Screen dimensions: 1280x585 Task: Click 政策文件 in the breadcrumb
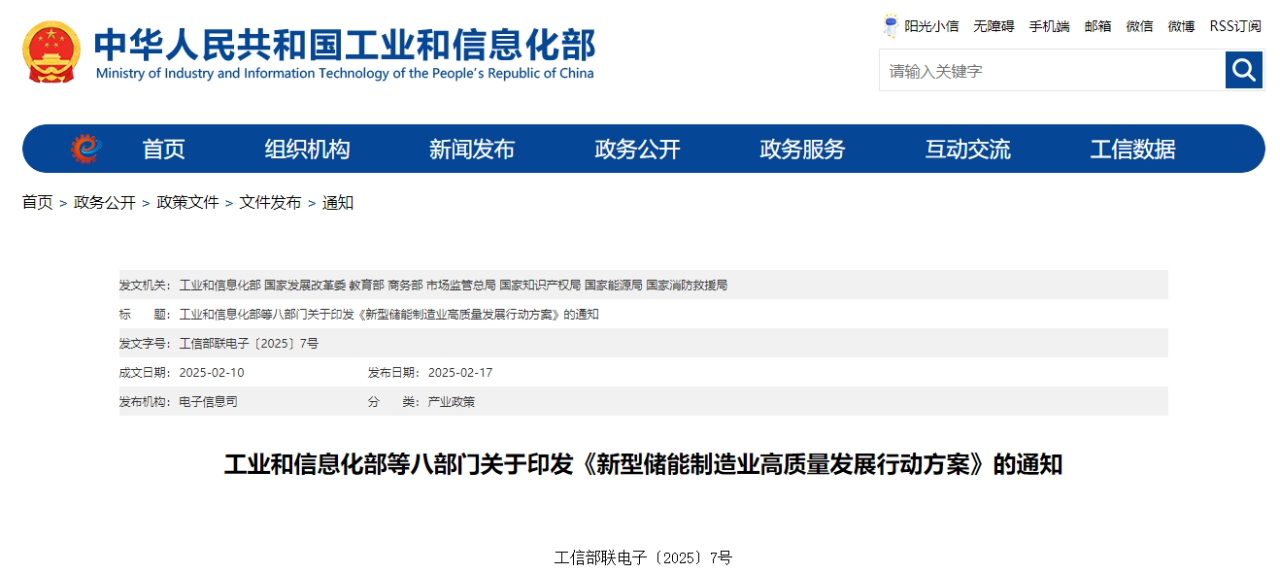[x=188, y=202]
